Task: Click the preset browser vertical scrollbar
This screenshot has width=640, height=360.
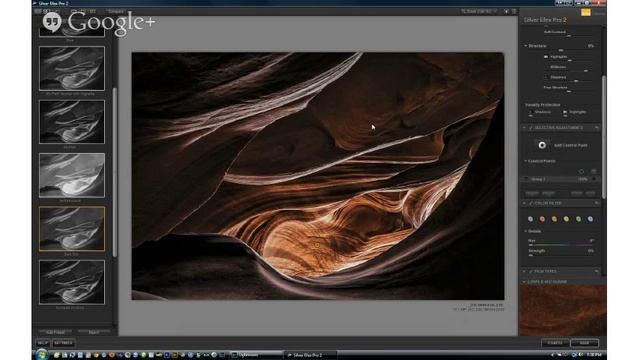Action: click(x=115, y=172)
